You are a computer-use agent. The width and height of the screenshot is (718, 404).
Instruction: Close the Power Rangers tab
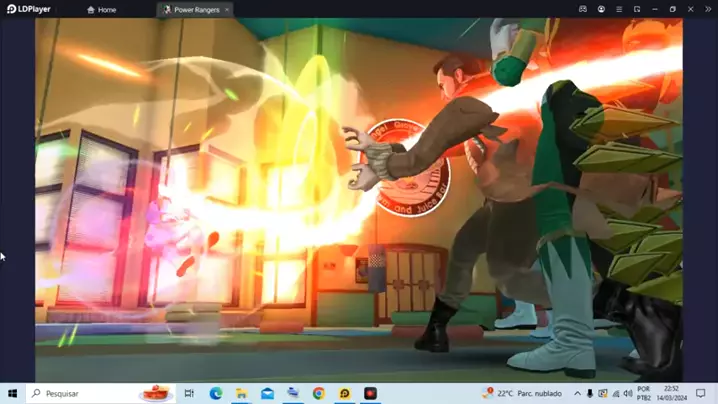(227, 10)
